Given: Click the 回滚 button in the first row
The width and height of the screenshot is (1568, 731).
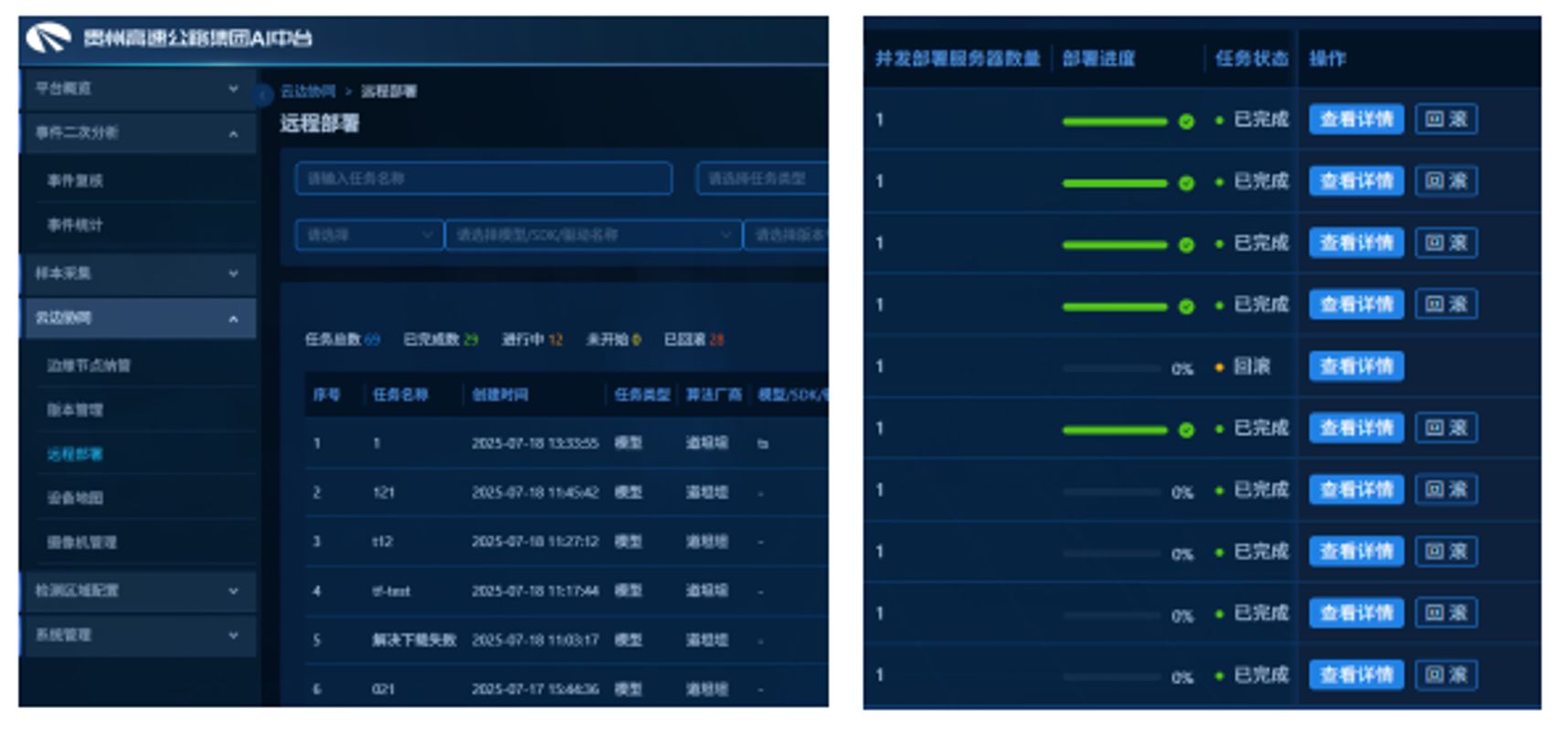Looking at the screenshot, I should coord(1446,120).
